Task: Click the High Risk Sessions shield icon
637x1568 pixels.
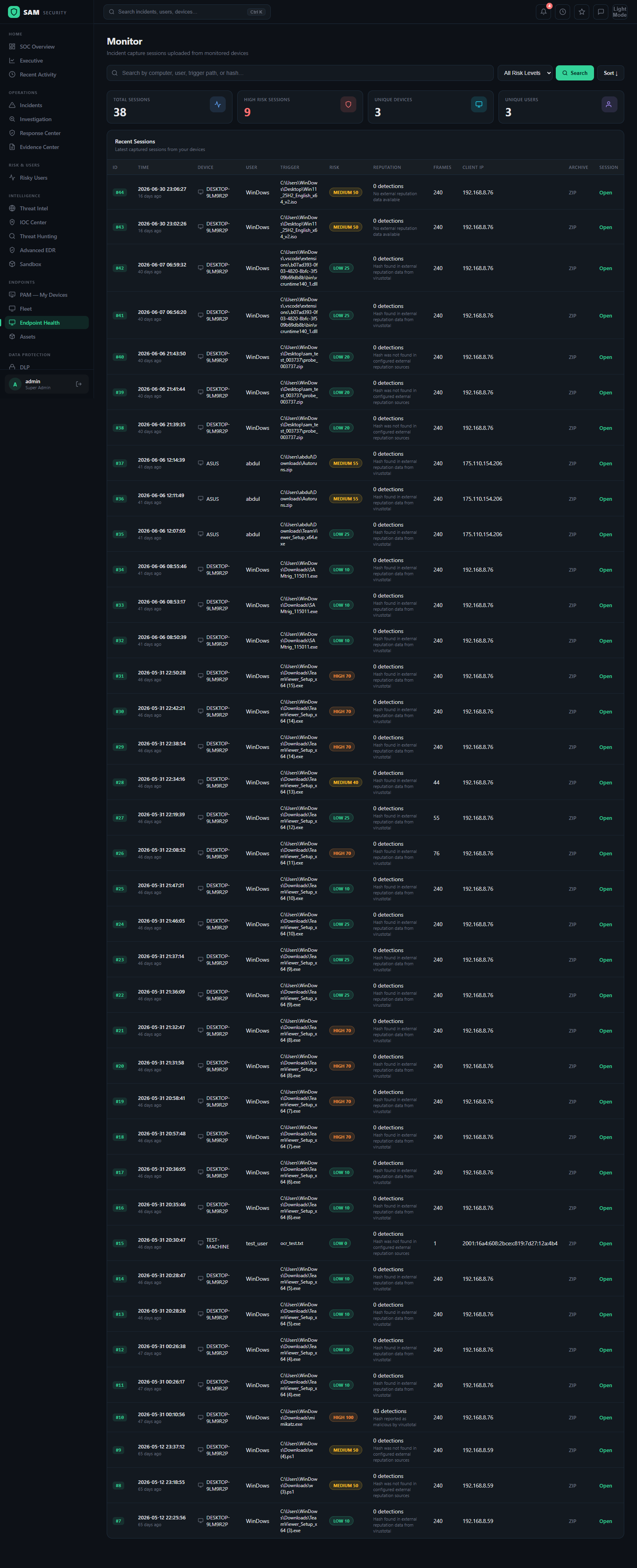Action: tap(348, 104)
